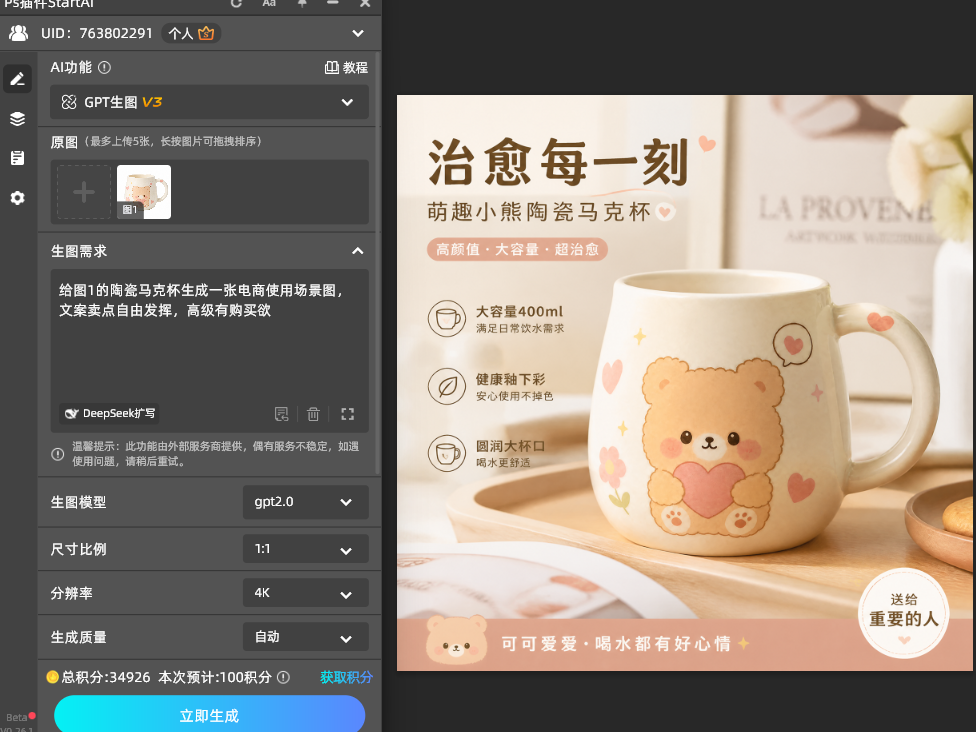Open the 分辨率 4K dropdown
The width and height of the screenshot is (976, 732).
pos(306,593)
